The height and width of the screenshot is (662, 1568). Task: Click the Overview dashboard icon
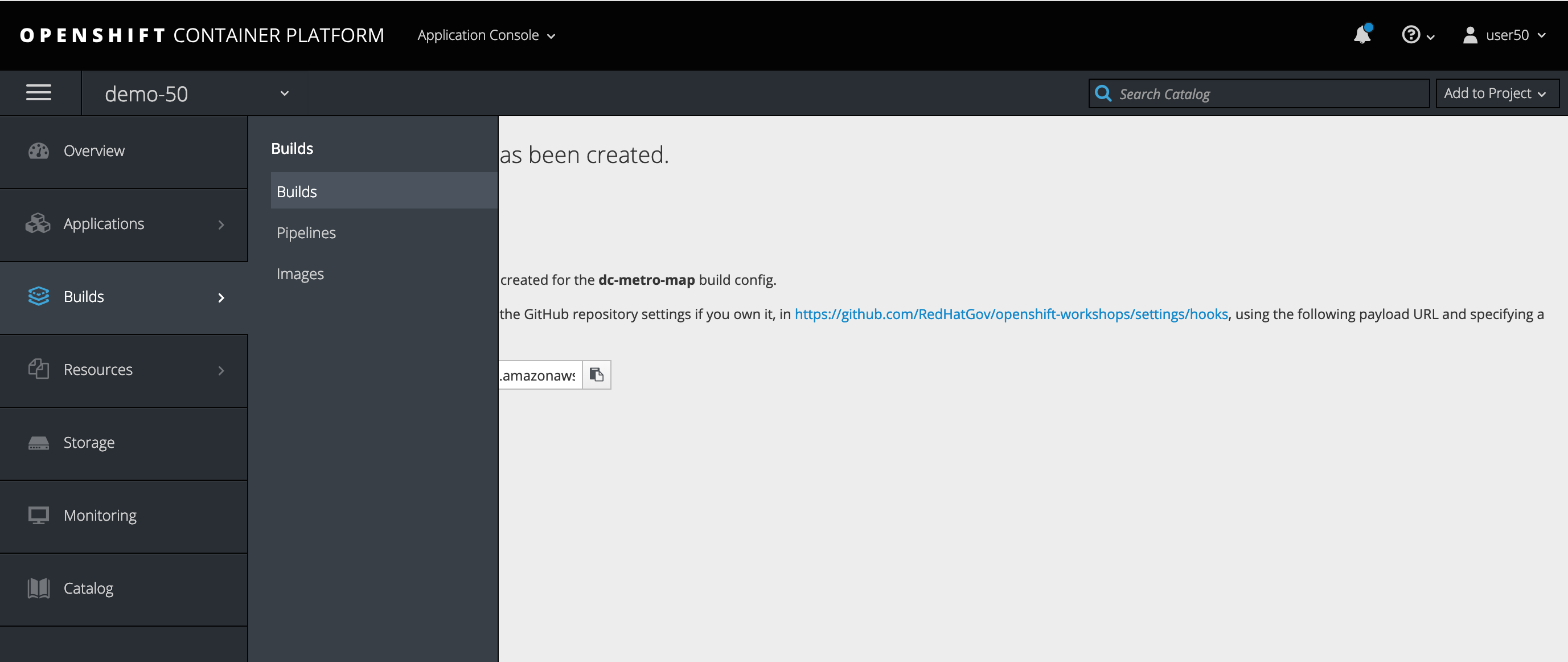38,151
